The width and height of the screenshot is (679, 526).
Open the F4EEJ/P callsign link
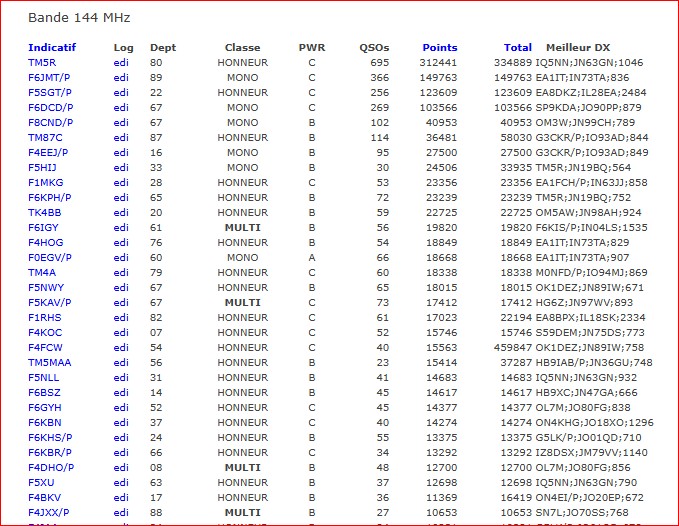[48, 152]
